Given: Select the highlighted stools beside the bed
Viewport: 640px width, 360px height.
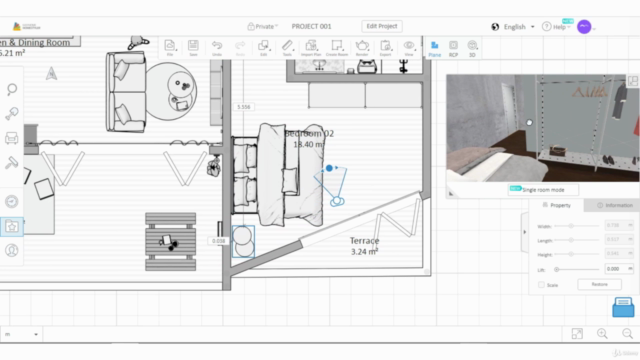Looking at the screenshot, I should (x=243, y=241).
